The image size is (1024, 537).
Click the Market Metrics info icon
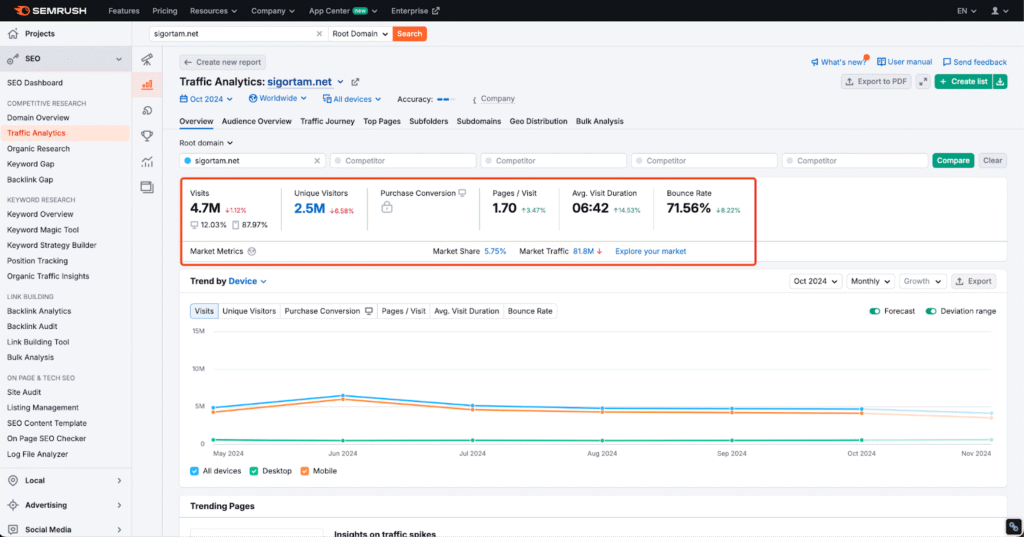252,251
